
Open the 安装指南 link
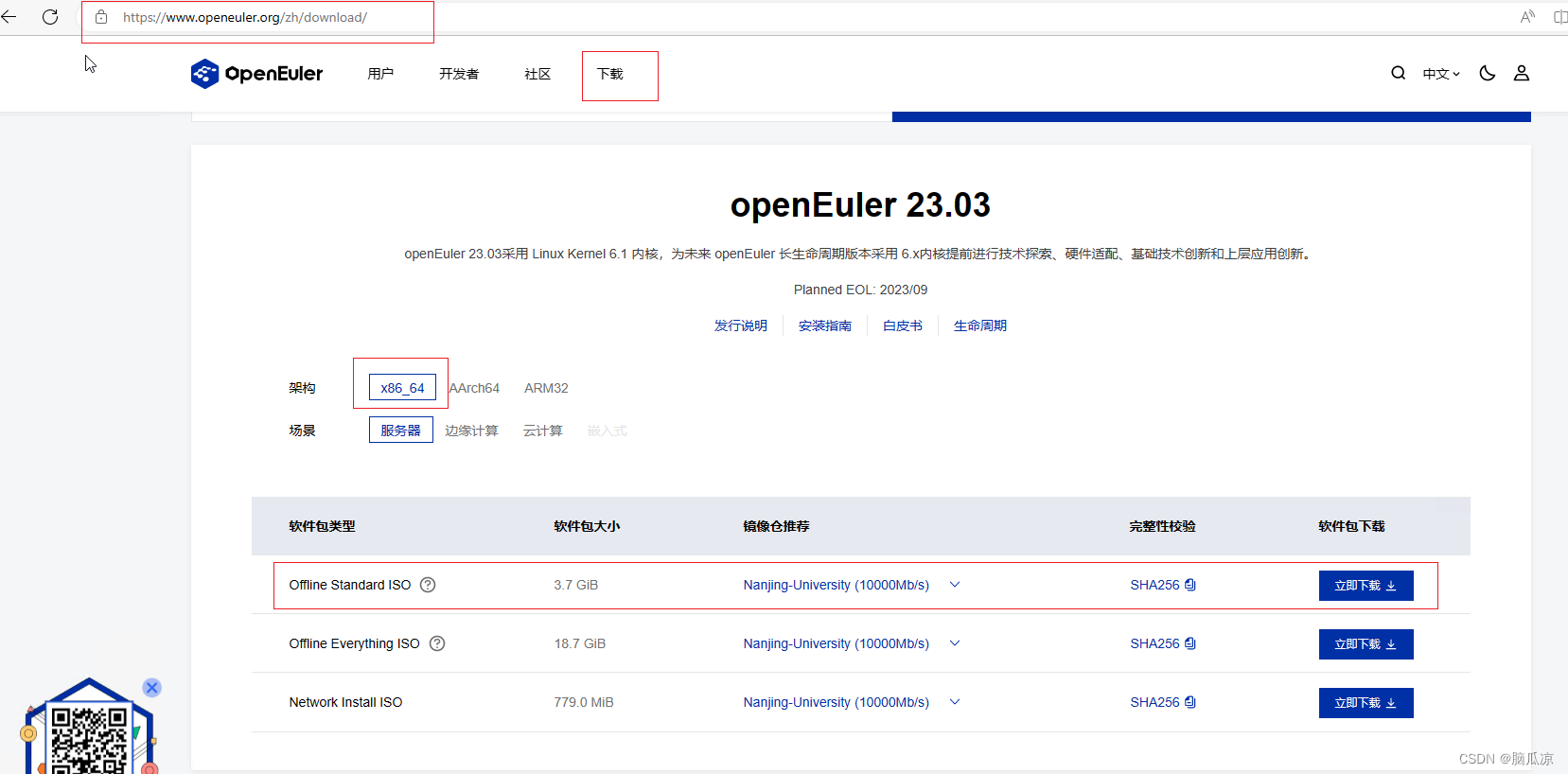[x=825, y=325]
